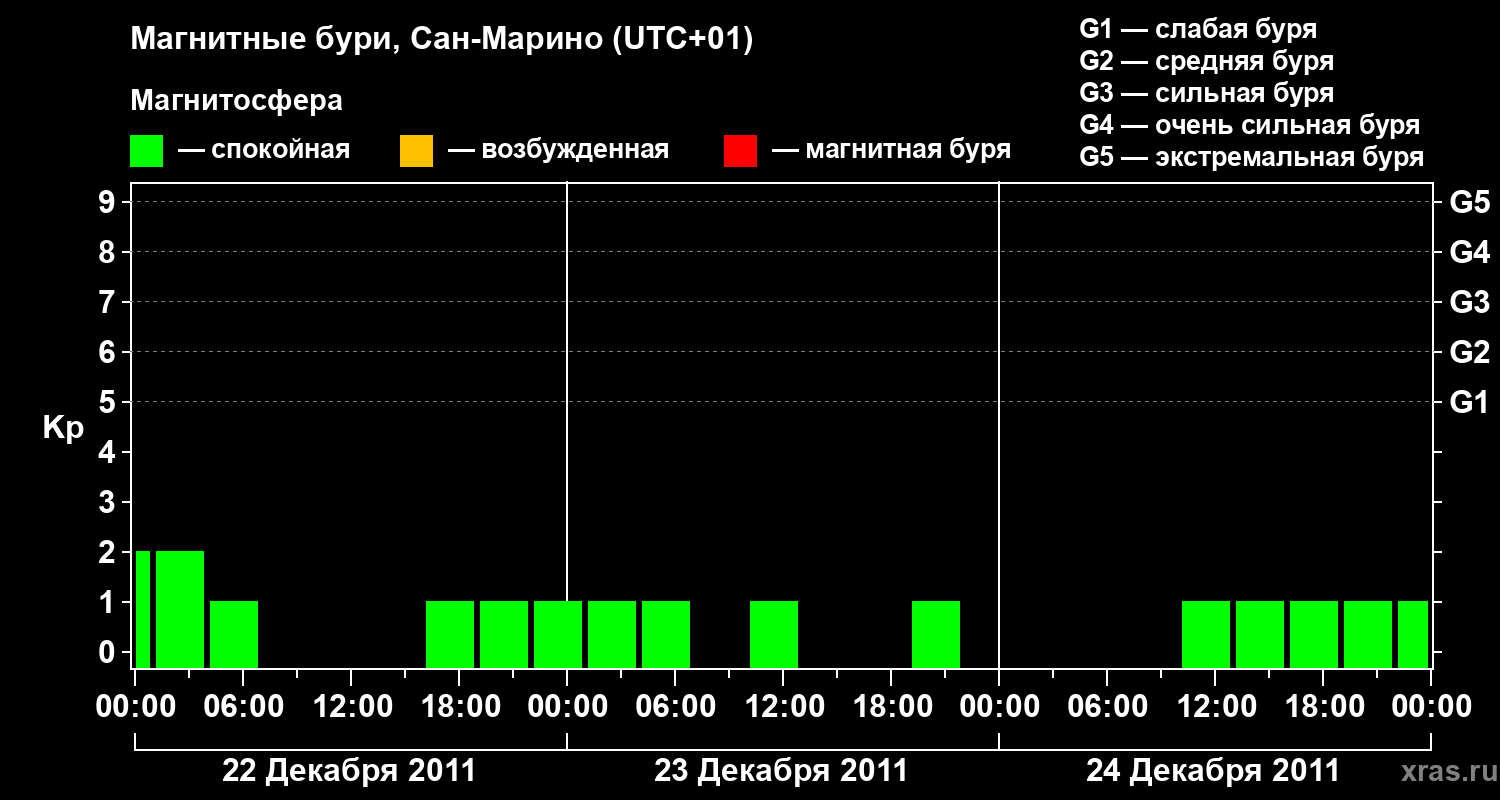Click the Kp 1 bar after 18:00 on 23 December

coord(936,634)
